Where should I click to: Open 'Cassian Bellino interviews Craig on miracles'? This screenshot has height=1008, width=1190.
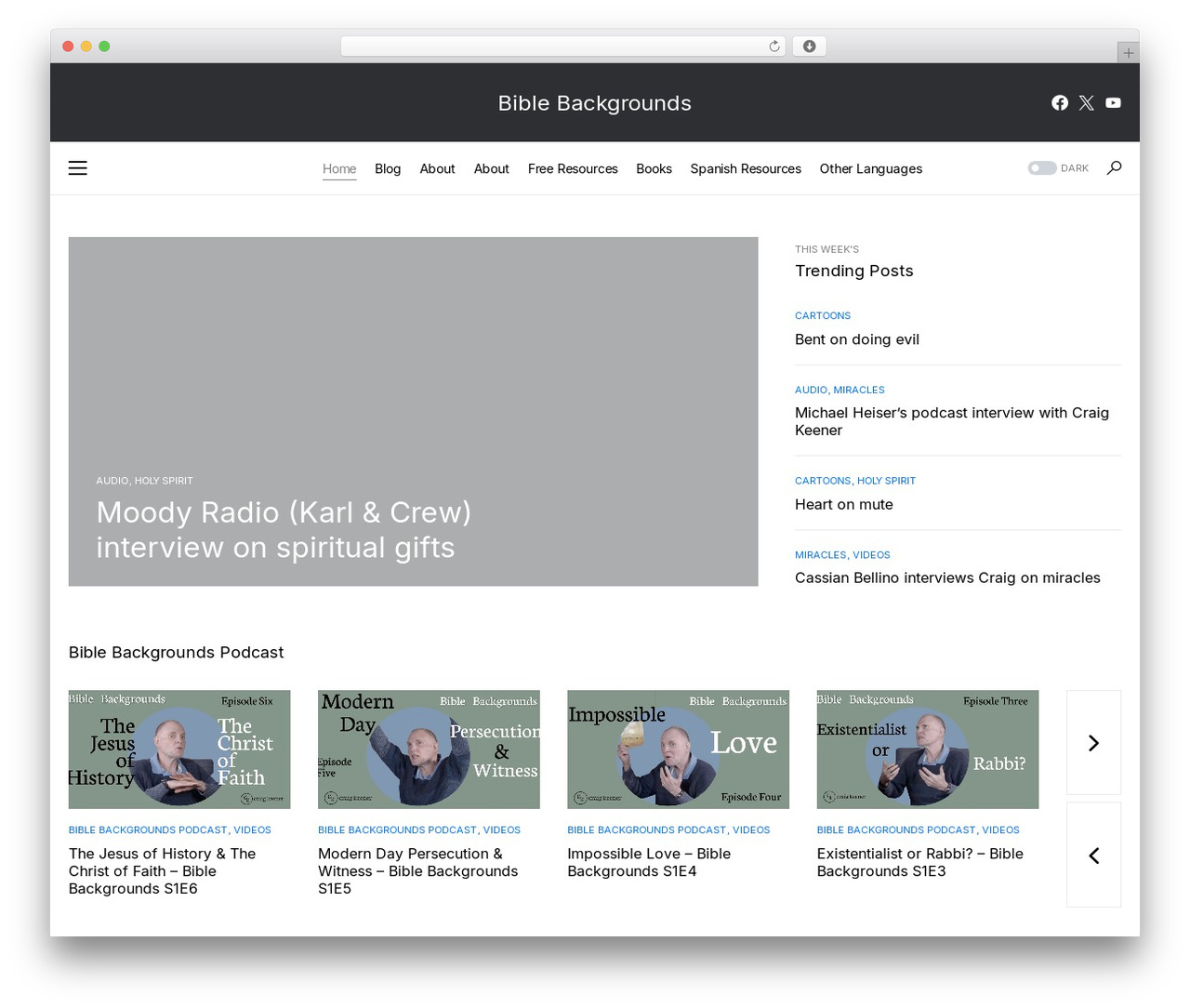(x=947, y=577)
